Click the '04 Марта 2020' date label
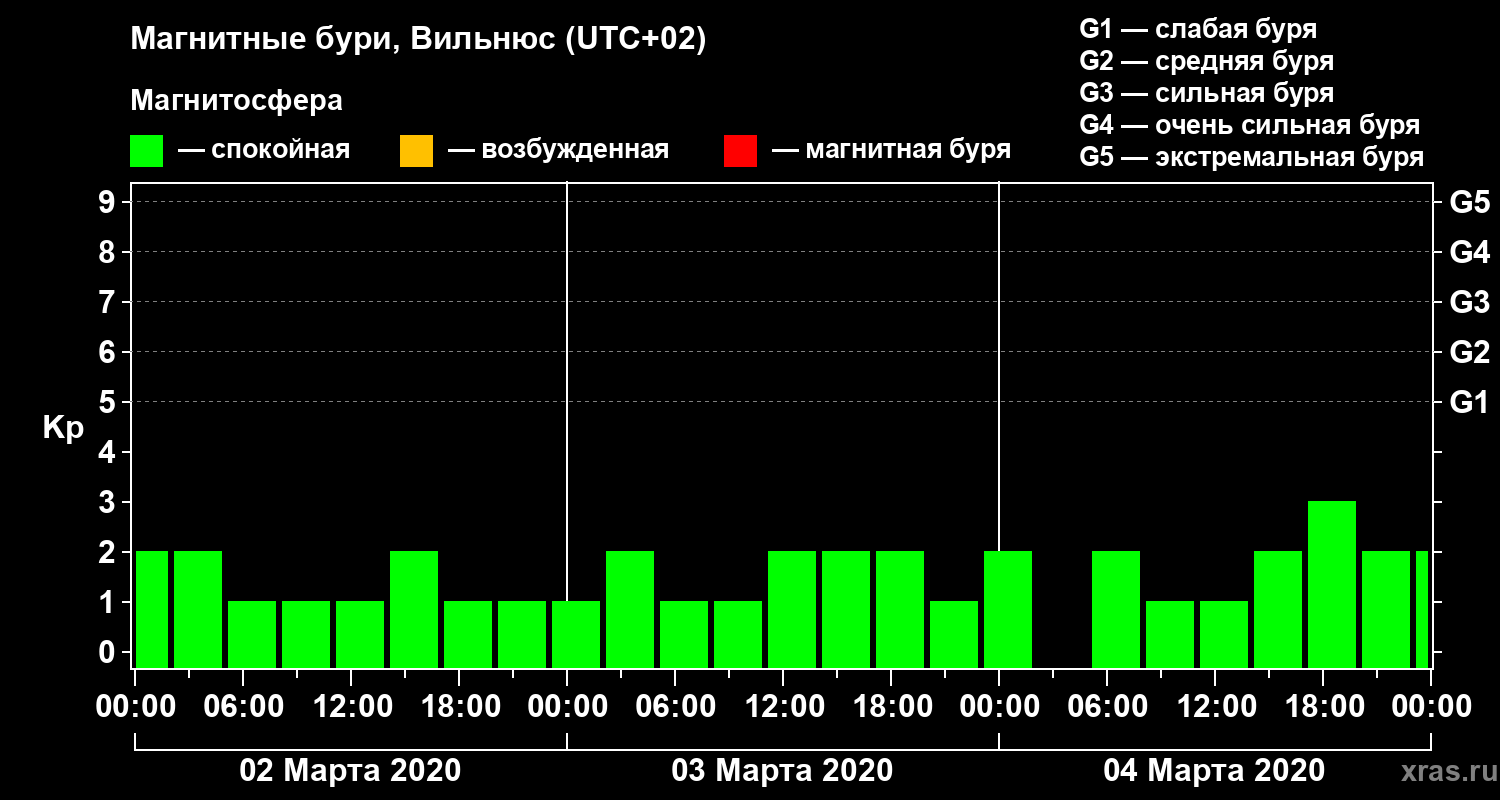Screen dimensions: 1500x800 point(1214,771)
